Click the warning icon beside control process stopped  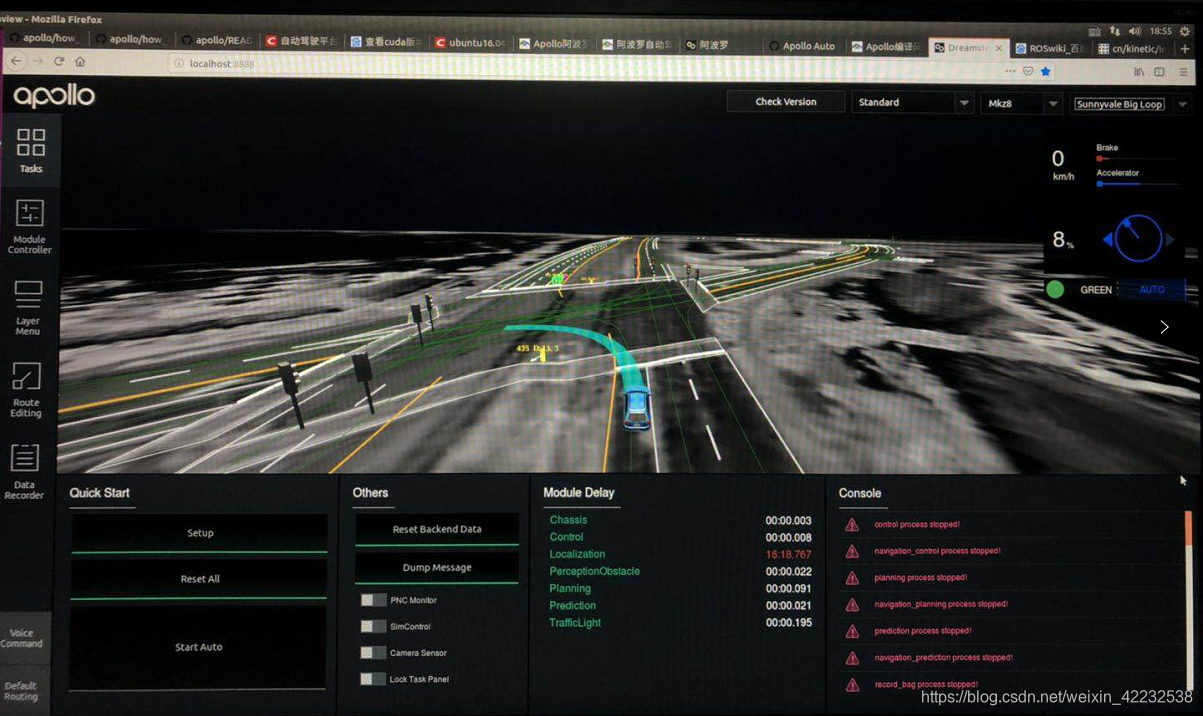click(x=852, y=525)
